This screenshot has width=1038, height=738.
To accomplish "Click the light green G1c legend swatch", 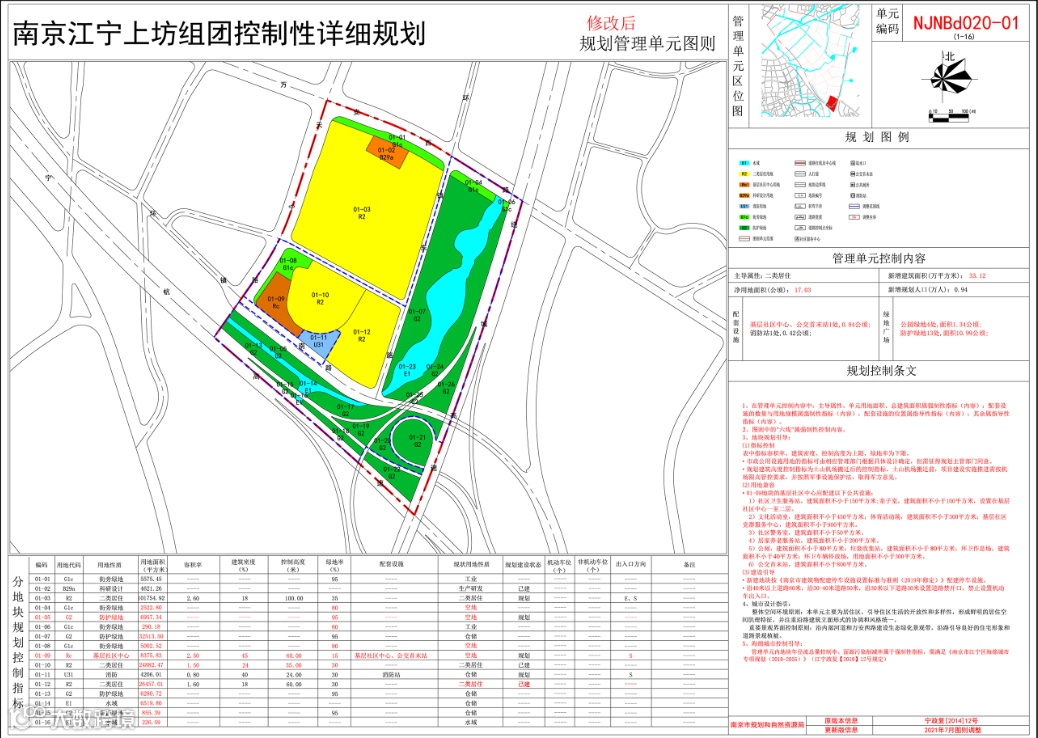I will [x=744, y=217].
